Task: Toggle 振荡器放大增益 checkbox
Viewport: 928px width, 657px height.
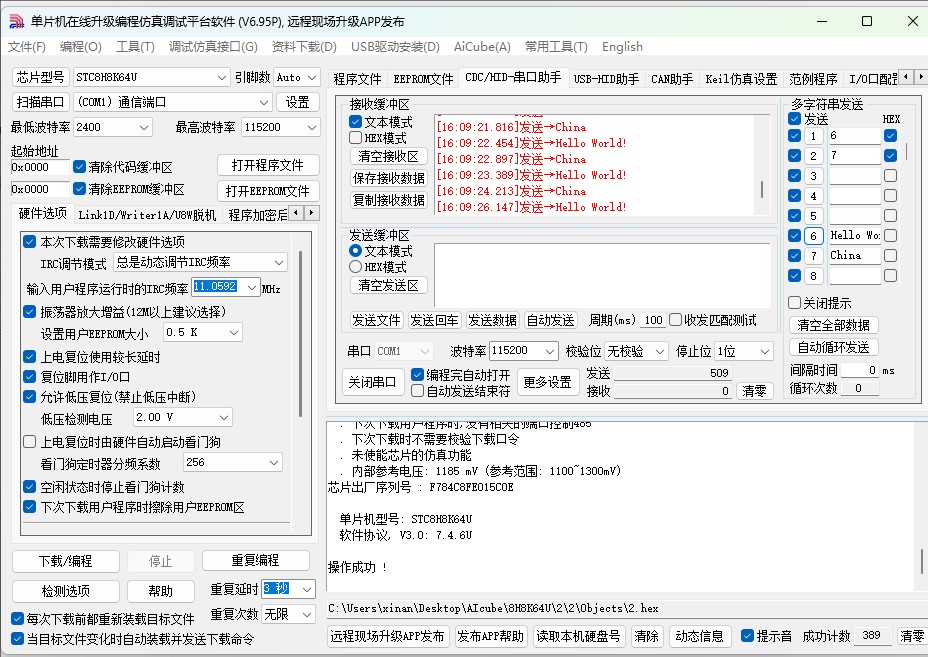Action: point(30,311)
